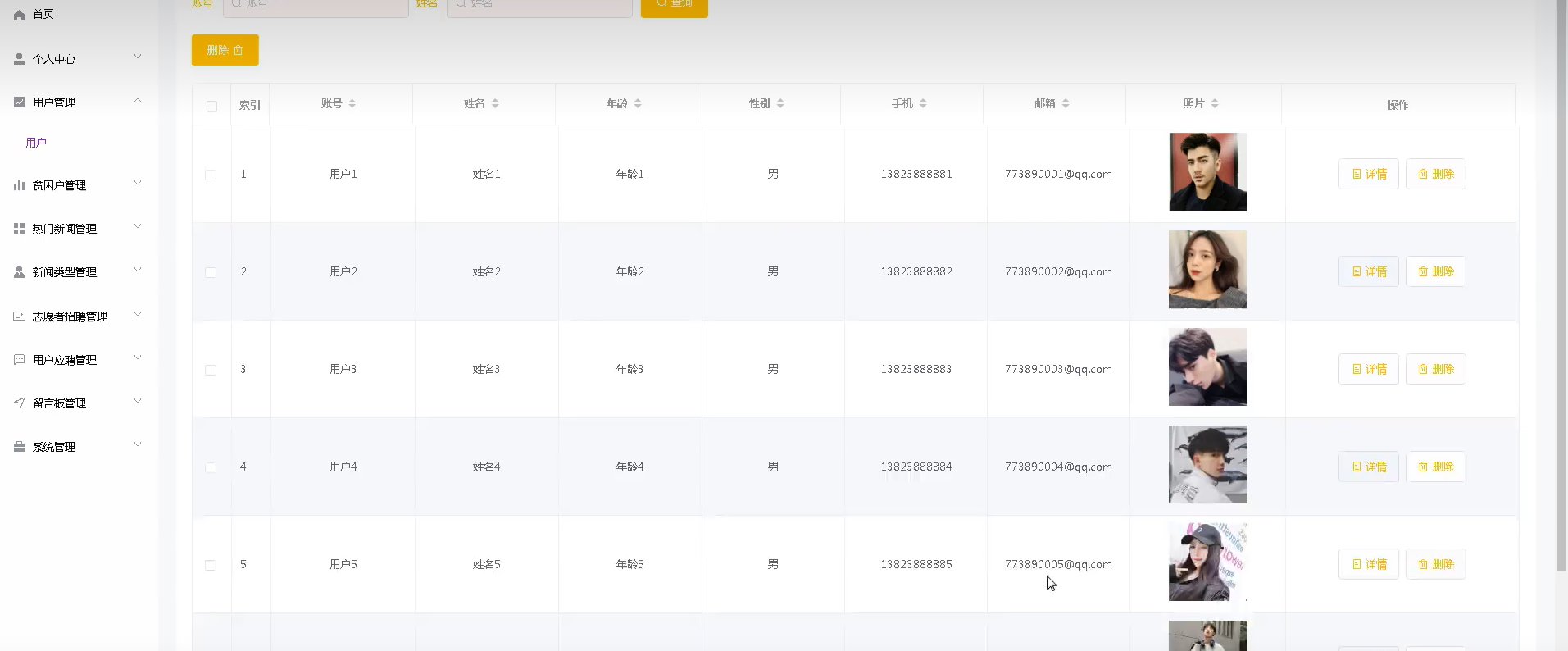The width and height of the screenshot is (1568, 651).
Task: Check the box for row 用户4
Action: pos(211,467)
